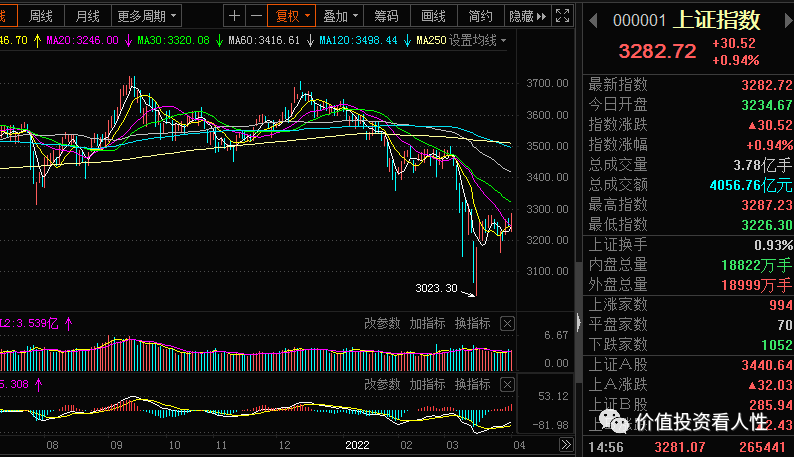Click 上涨家数 value 994
Image resolution: width=794 pixels, height=457 pixels.
[x=780, y=305]
